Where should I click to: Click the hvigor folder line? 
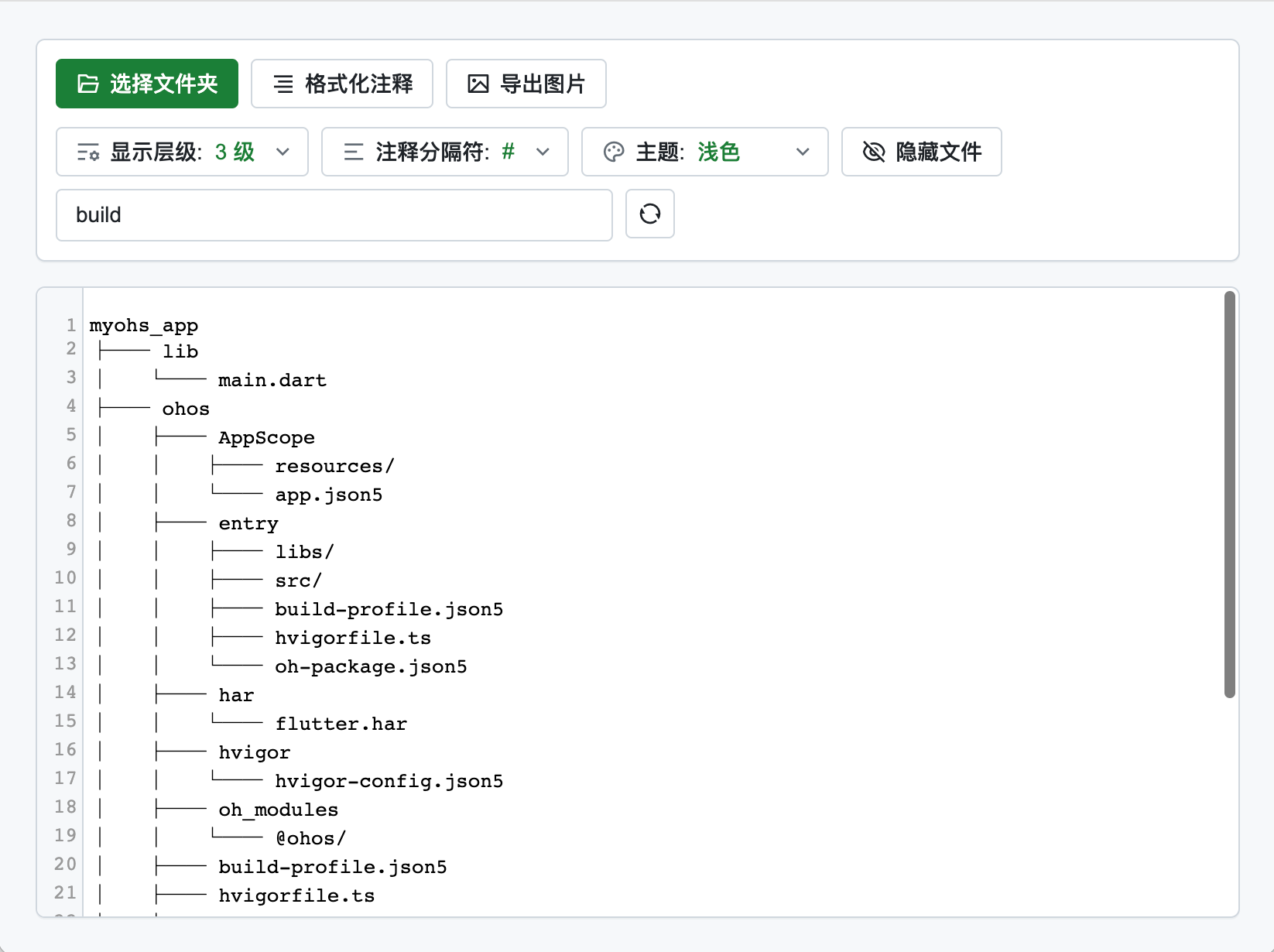point(255,753)
